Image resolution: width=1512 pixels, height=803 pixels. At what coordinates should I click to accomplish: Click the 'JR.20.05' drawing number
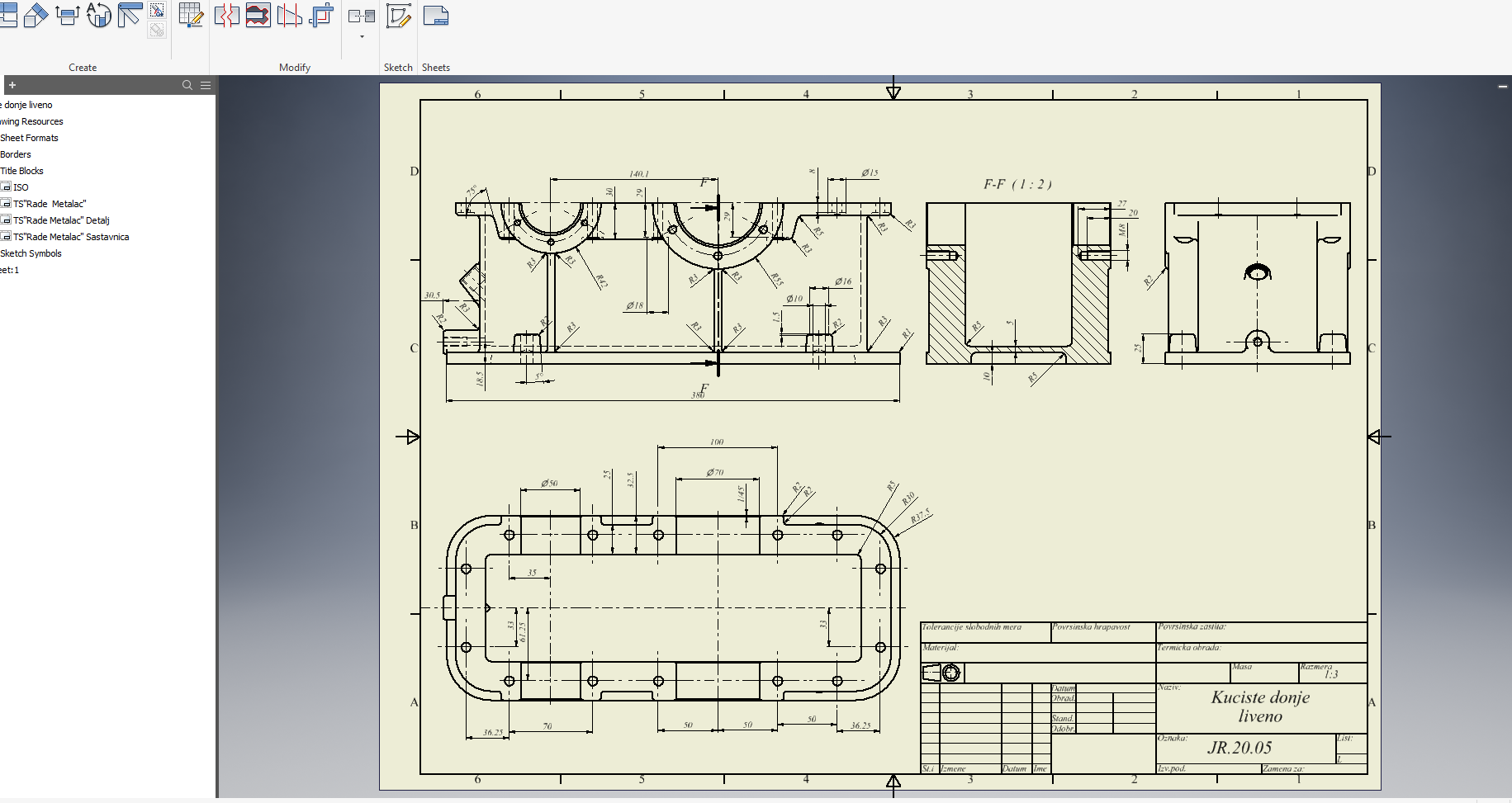(x=1239, y=748)
